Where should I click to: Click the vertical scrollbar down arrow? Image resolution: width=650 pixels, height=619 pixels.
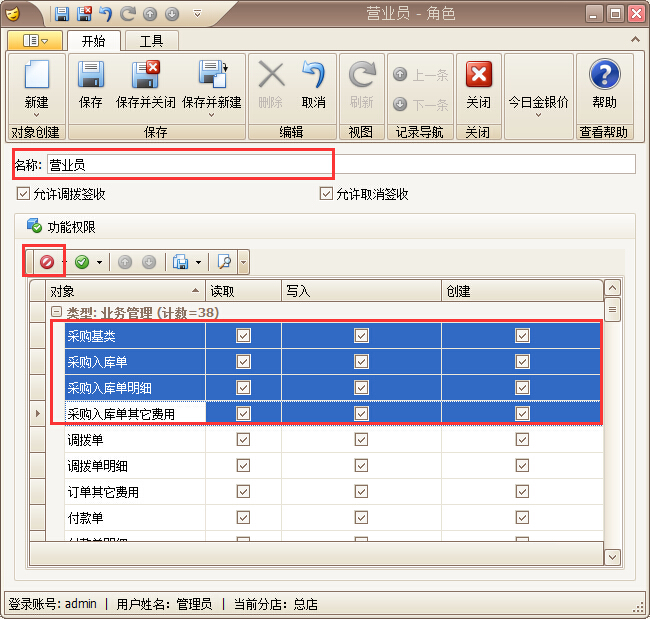pos(613,557)
